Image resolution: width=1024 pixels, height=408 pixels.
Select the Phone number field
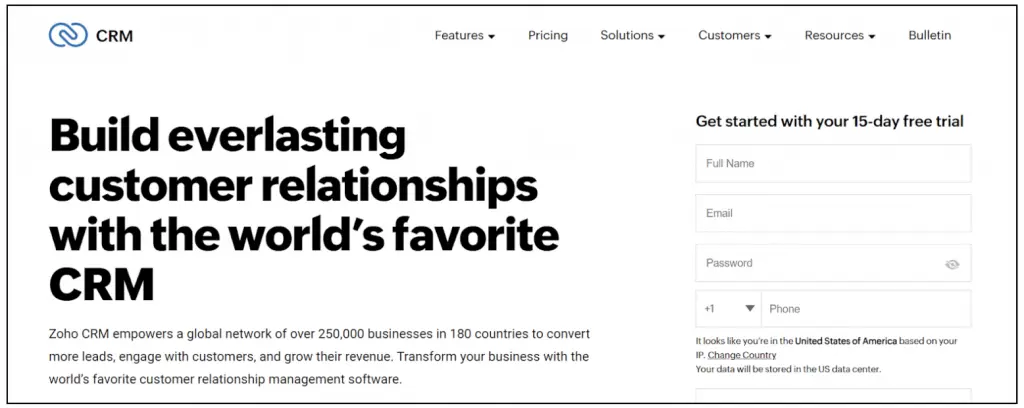tap(865, 309)
